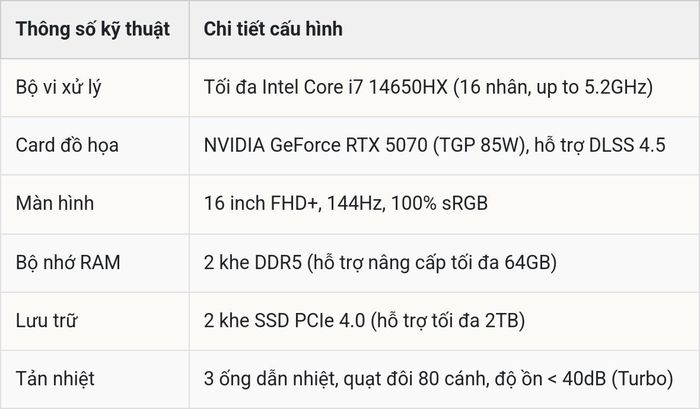Select the 'Màn hình' row label
The width and height of the screenshot is (700, 409).
point(55,204)
